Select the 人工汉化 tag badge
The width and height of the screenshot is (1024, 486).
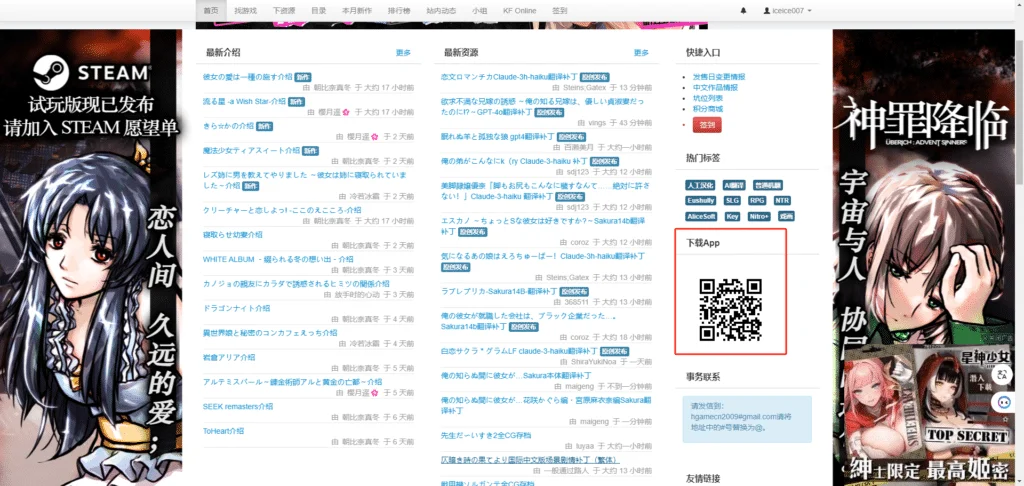[x=701, y=185]
